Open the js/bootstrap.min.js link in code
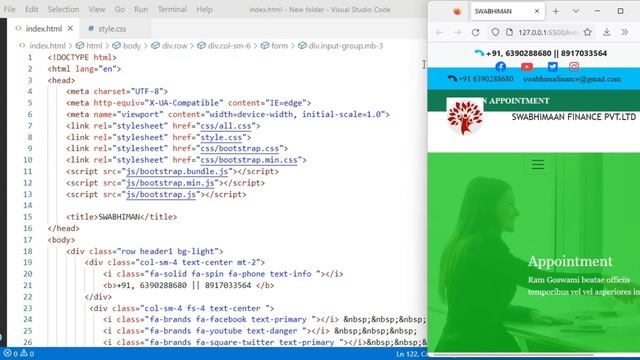Viewport: 640px width, 360px height. coord(170,183)
